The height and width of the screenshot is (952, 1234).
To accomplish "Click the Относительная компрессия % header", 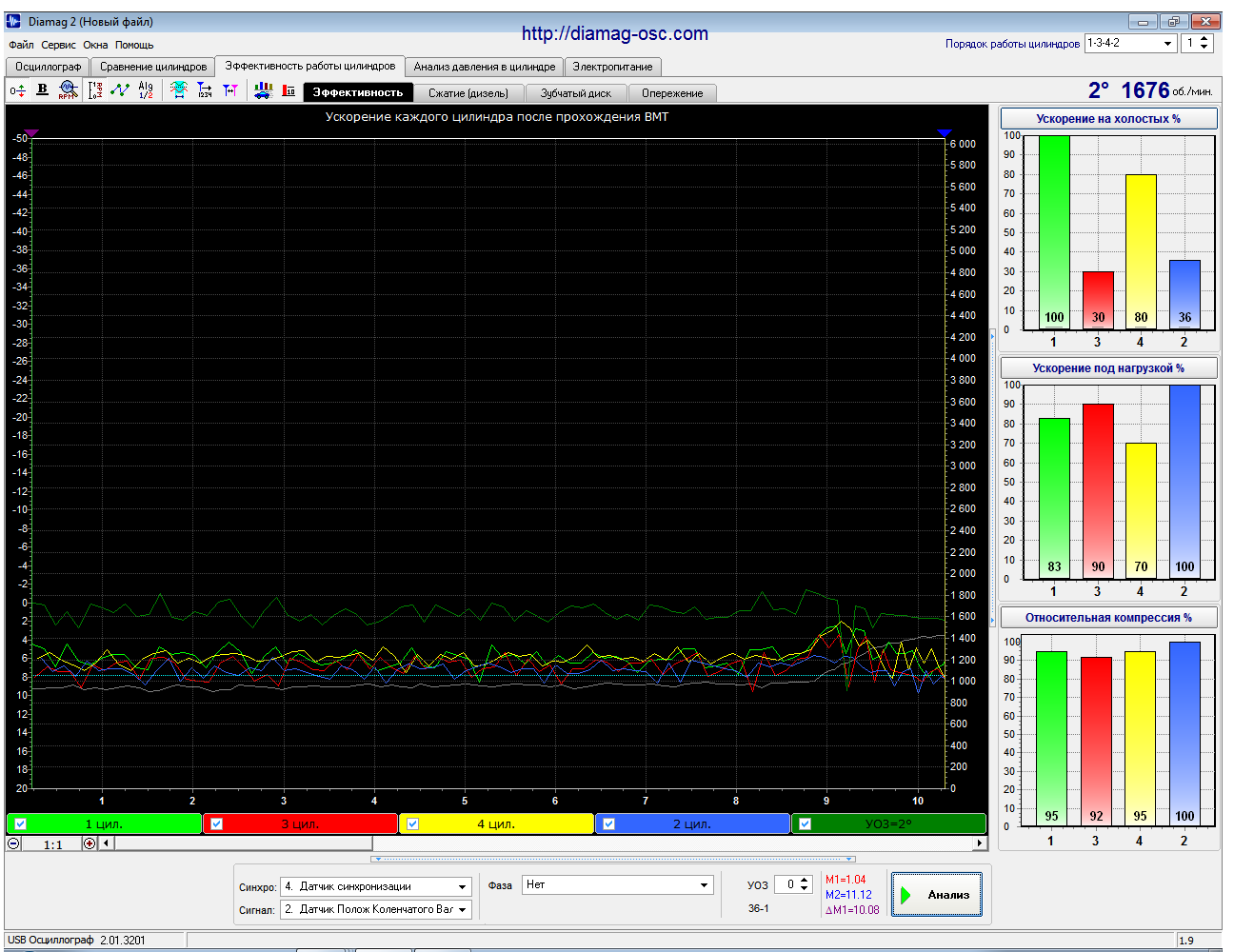I will pyautogui.click(x=1108, y=618).
